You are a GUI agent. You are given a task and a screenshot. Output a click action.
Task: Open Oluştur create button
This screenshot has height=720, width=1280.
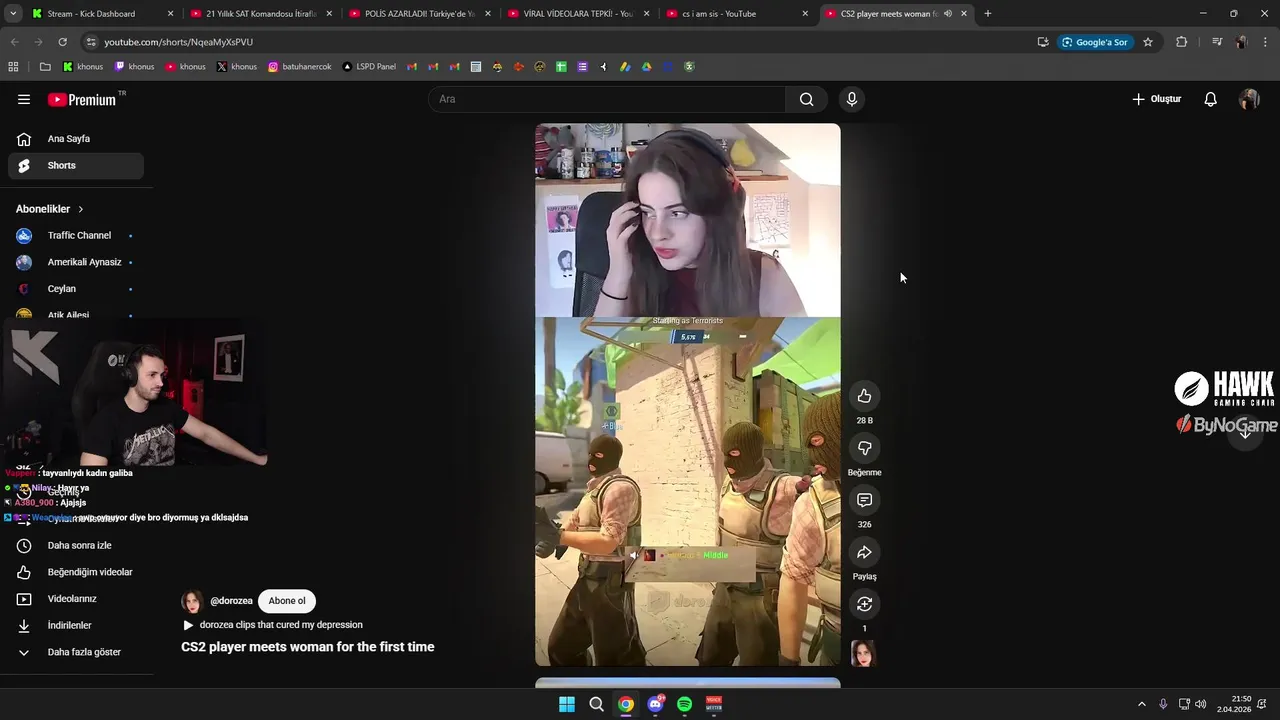(1157, 99)
